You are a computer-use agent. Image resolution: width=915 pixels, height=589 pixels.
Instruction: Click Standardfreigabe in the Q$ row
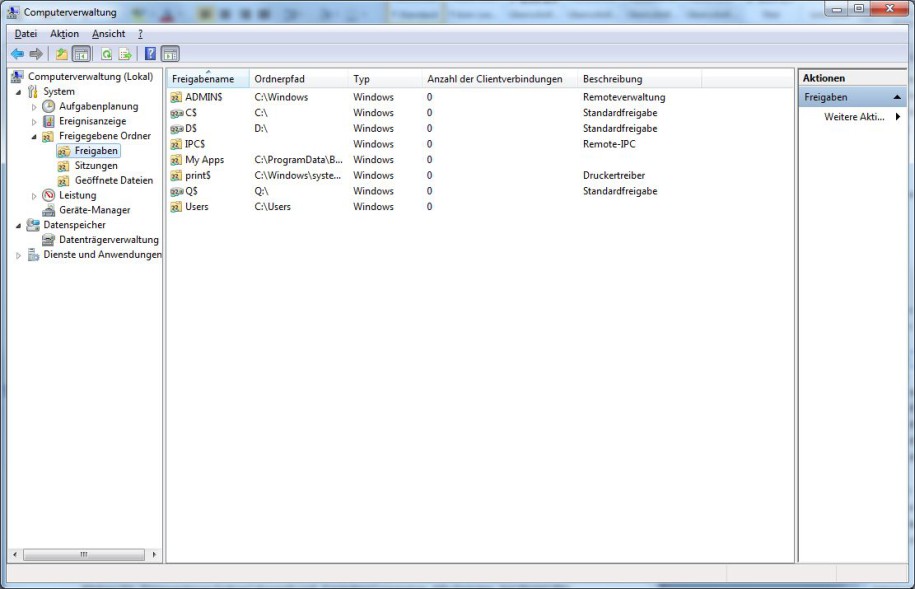point(620,191)
